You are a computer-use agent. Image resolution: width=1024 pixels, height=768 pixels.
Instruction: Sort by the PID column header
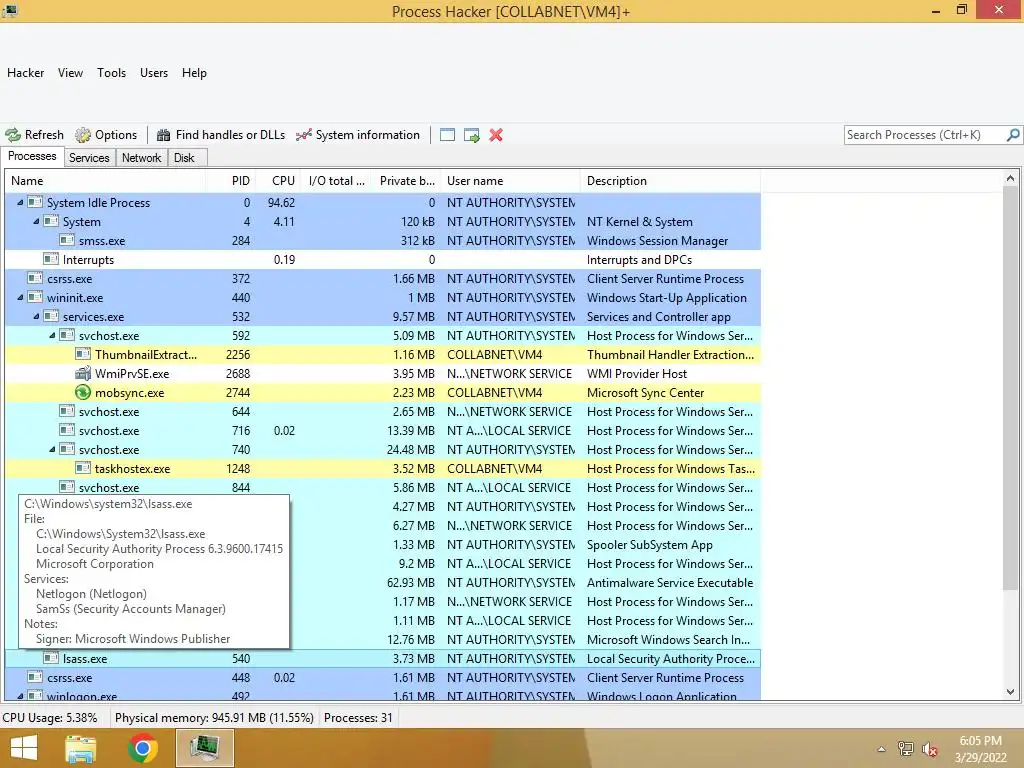[230, 181]
